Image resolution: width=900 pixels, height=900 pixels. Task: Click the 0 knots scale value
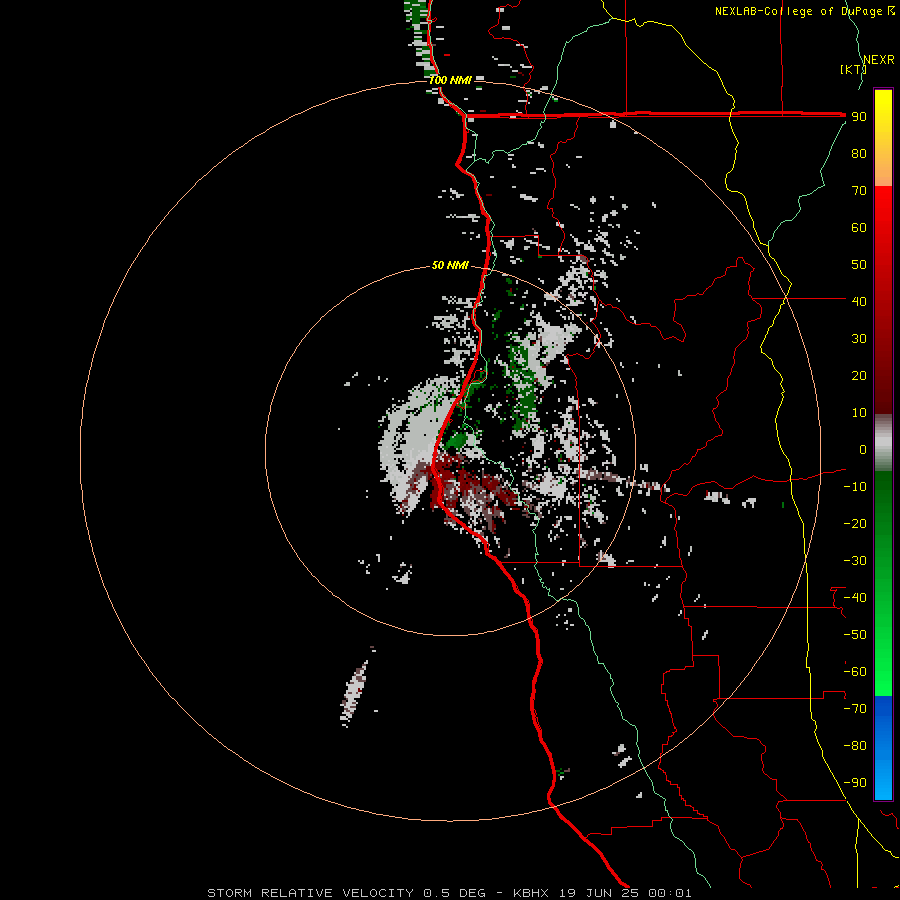[863, 449]
